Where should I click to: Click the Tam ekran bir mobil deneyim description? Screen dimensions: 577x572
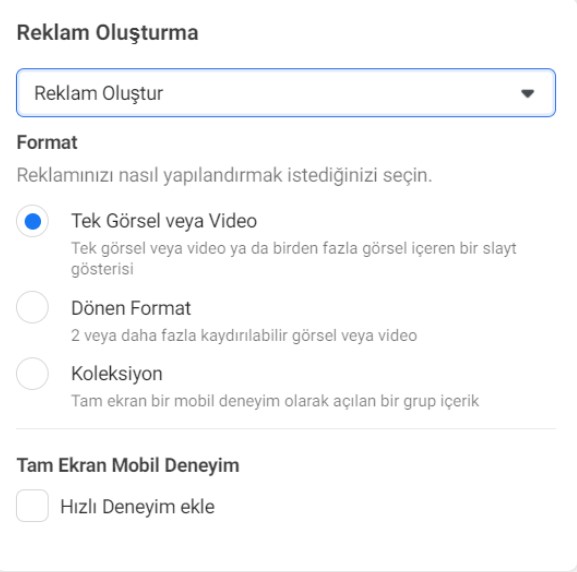point(275,401)
